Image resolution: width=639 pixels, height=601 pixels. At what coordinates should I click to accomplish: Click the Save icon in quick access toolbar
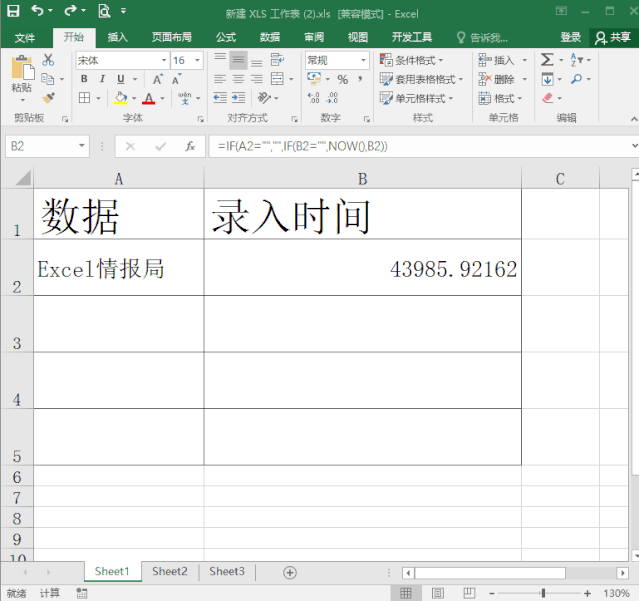coord(13,11)
